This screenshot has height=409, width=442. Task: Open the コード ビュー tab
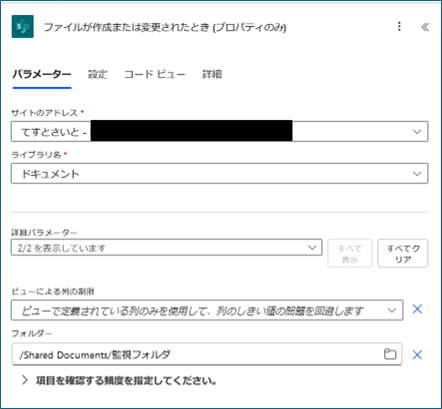tap(155, 74)
